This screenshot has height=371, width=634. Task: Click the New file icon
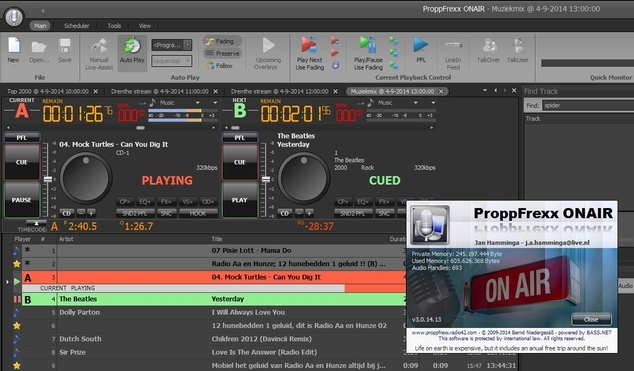[14, 45]
